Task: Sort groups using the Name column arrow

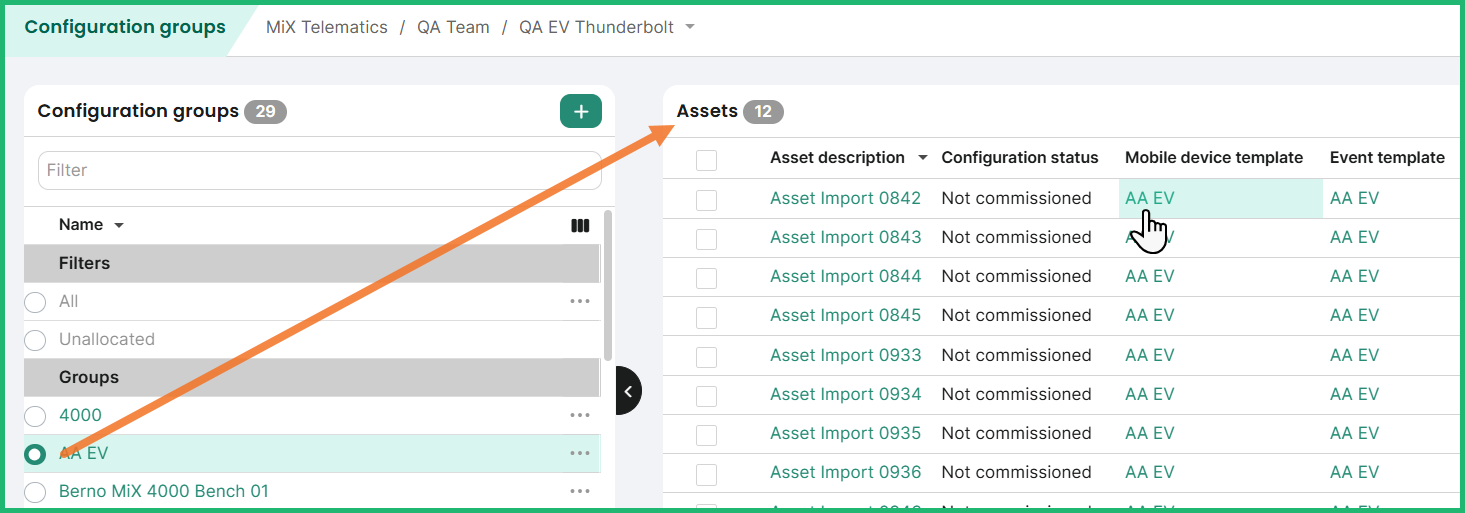Action: coord(119,225)
